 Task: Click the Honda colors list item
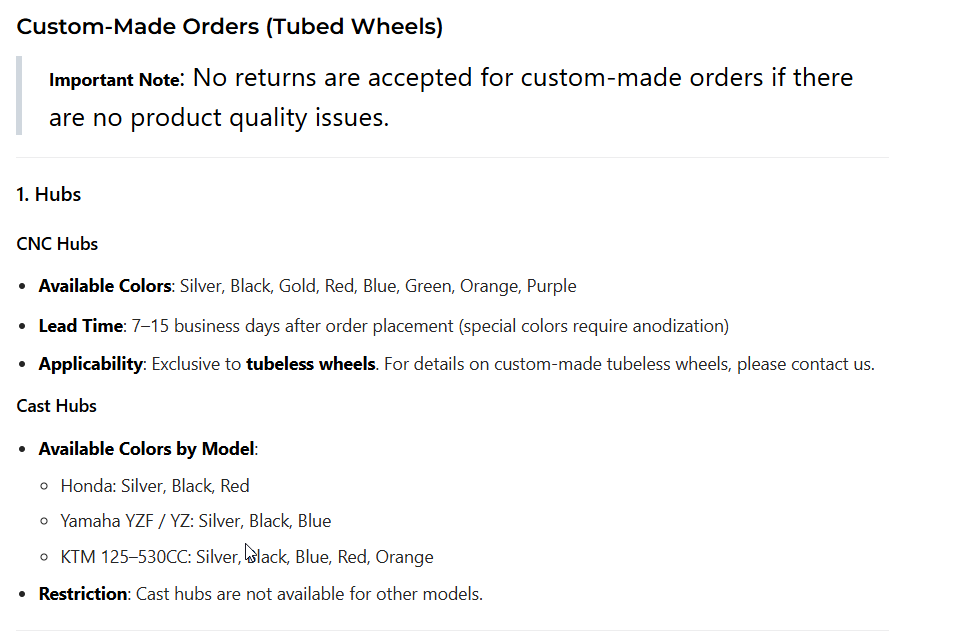[x=155, y=486]
